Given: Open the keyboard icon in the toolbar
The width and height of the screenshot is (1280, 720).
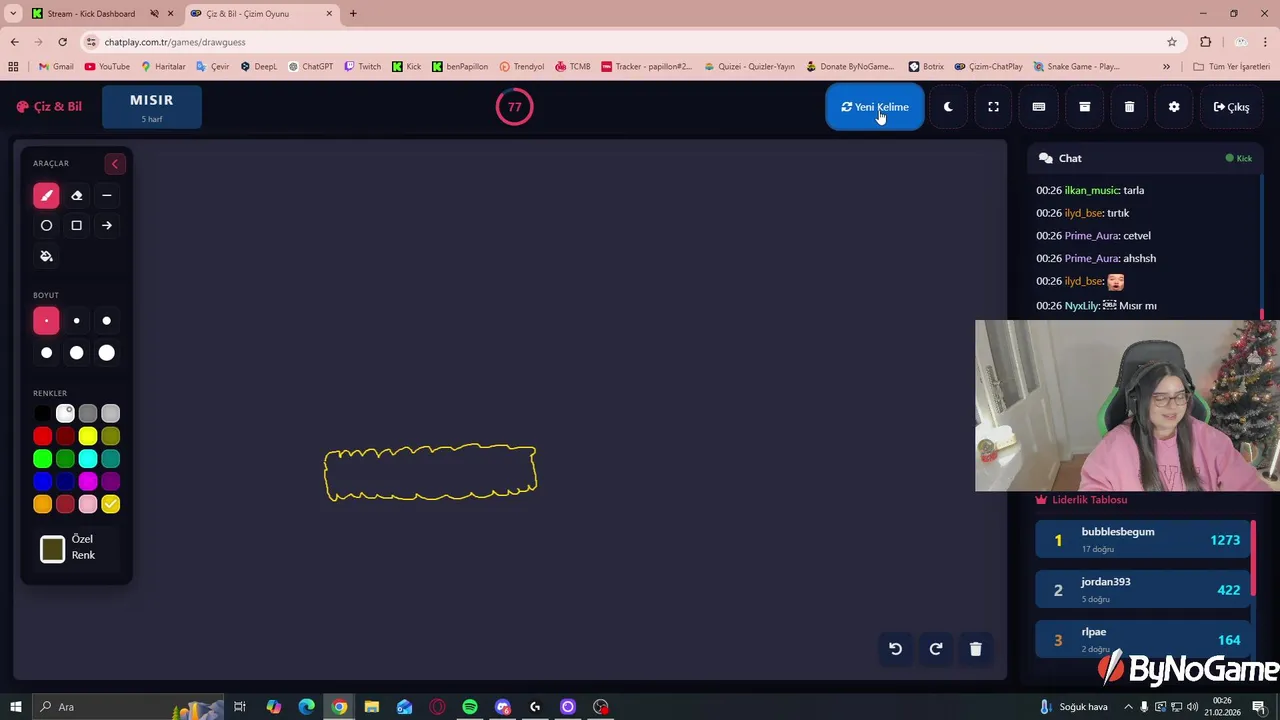Looking at the screenshot, I should pos(1039,107).
